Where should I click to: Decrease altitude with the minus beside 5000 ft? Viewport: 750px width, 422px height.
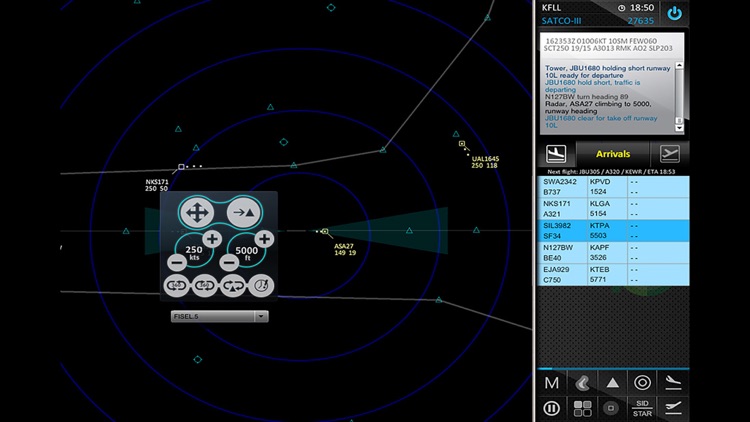229,262
